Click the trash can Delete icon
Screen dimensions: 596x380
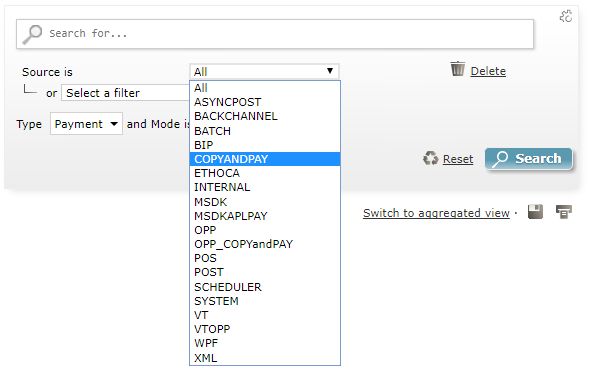coord(458,69)
